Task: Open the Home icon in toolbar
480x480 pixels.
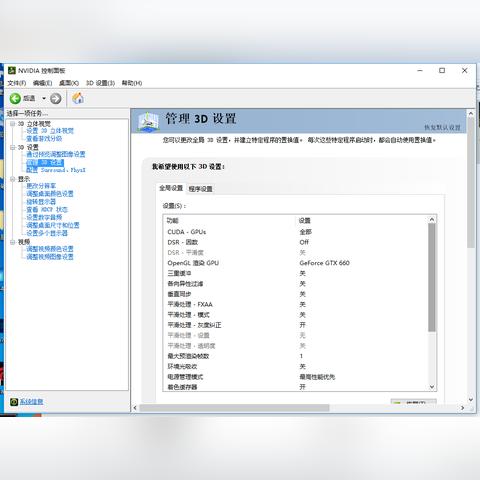Action: (x=78, y=98)
